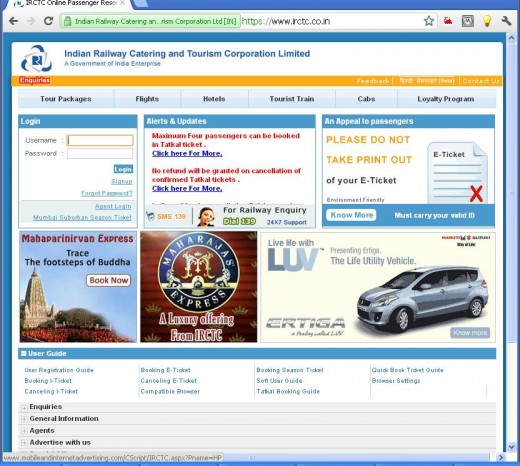Viewport: 520px width, 466px height.
Task: Close the IRCTC browser tab
Action: tap(122, 3)
